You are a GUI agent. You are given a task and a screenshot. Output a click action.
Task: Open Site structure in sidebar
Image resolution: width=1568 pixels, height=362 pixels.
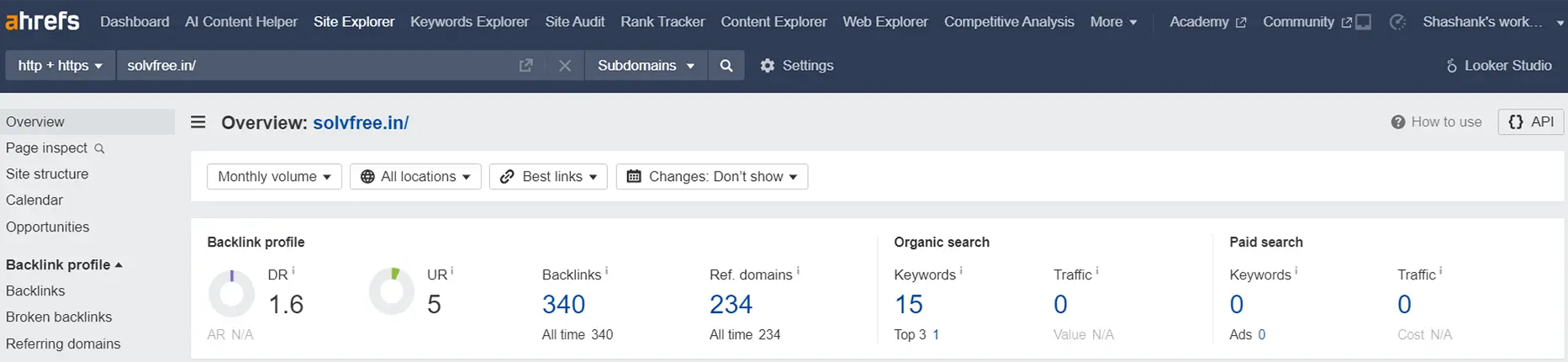tap(47, 174)
